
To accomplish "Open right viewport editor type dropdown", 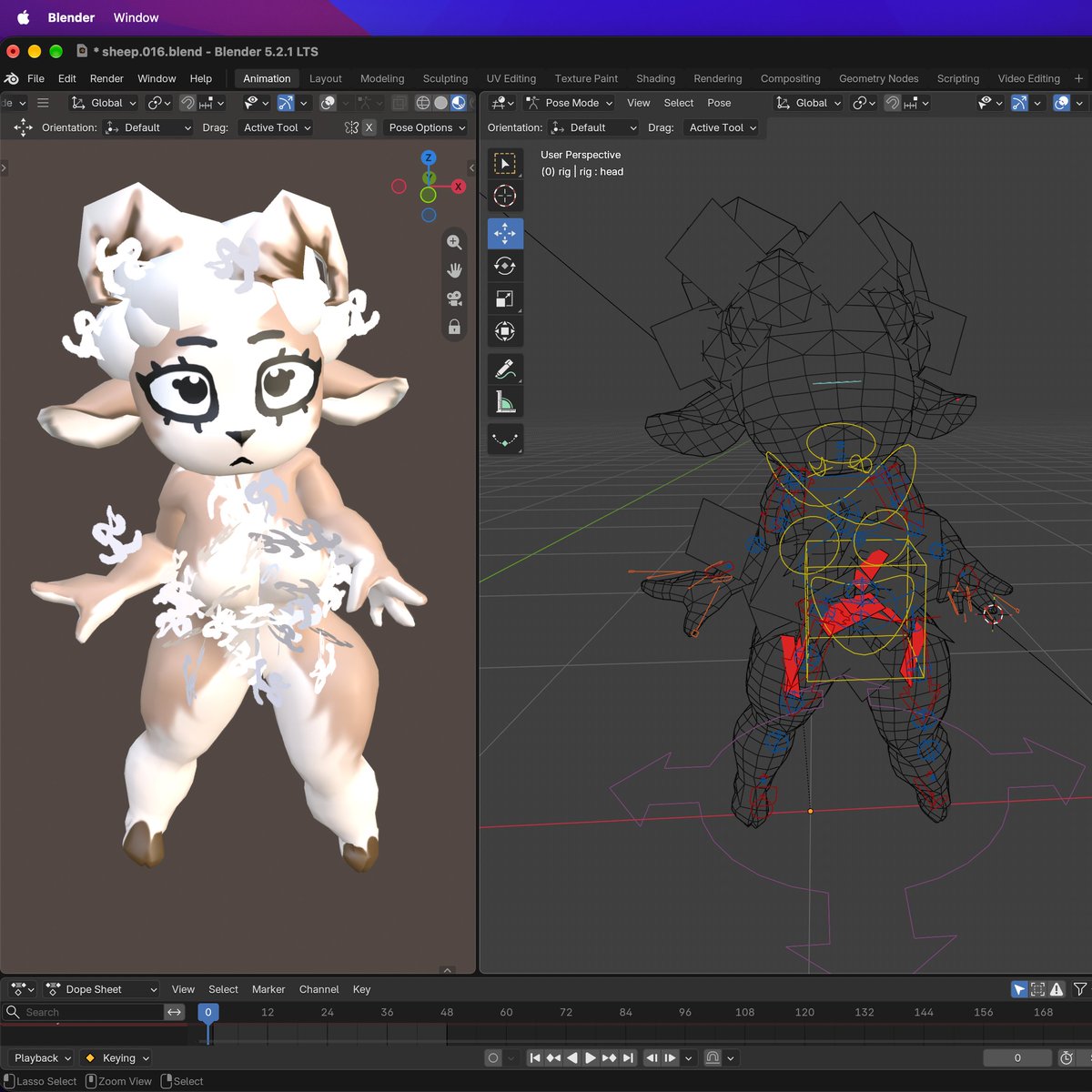I will 501,103.
